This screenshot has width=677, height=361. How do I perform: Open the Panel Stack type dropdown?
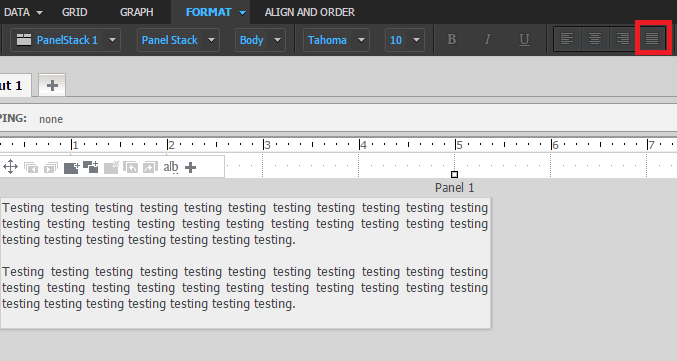[x=178, y=40]
